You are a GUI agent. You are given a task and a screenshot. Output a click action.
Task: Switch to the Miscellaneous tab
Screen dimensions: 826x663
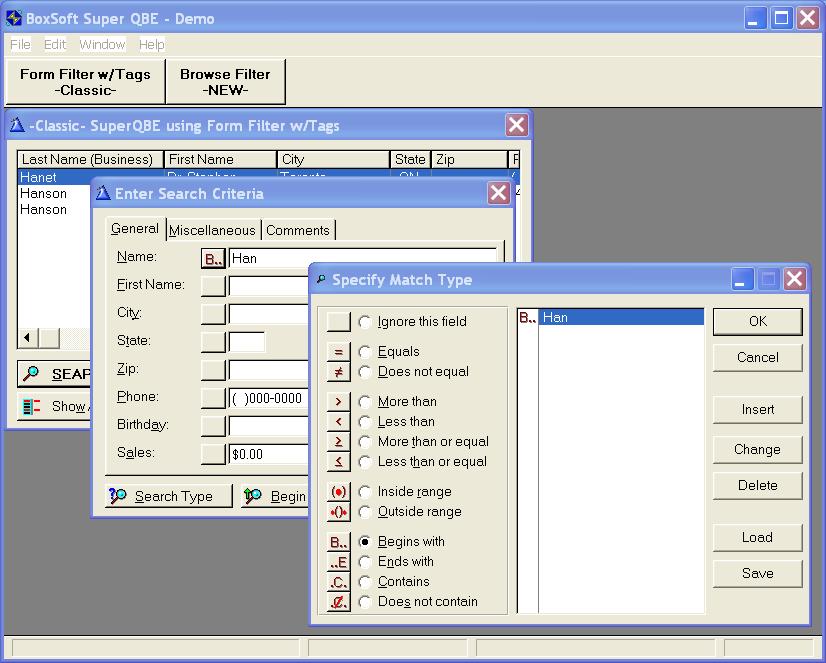212,230
